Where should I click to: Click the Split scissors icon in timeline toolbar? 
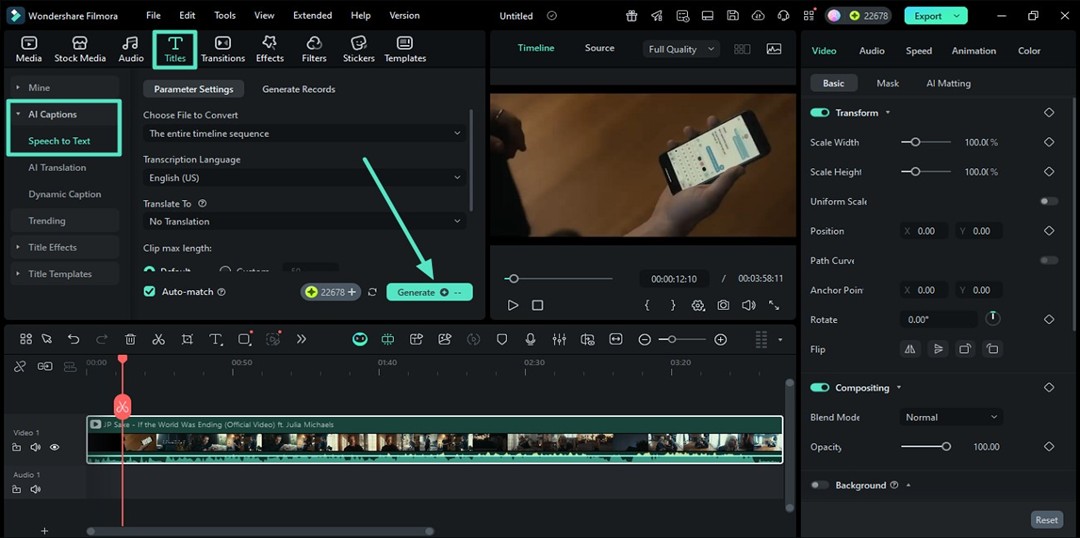coord(158,340)
